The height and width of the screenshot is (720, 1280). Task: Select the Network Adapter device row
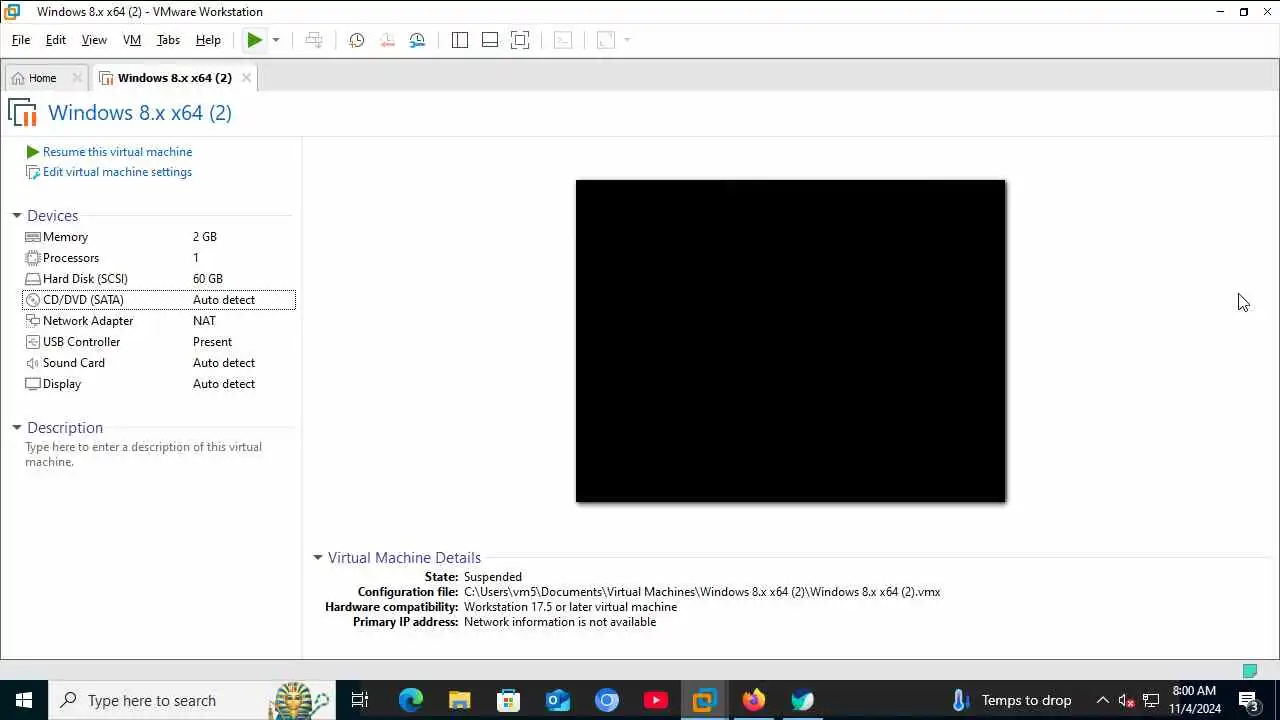point(159,321)
